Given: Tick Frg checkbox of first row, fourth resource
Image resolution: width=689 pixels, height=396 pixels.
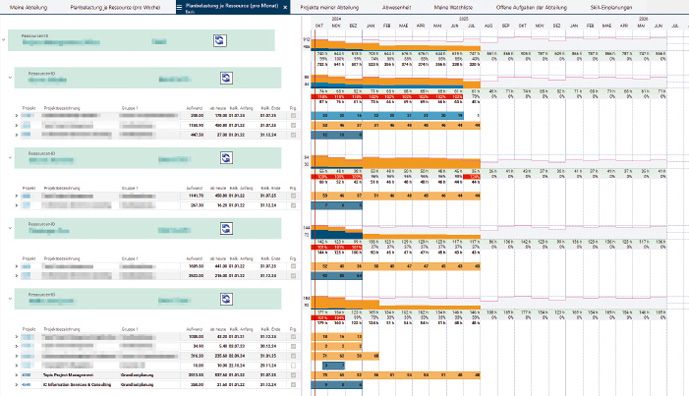Looking at the screenshot, I should (293, 266).
